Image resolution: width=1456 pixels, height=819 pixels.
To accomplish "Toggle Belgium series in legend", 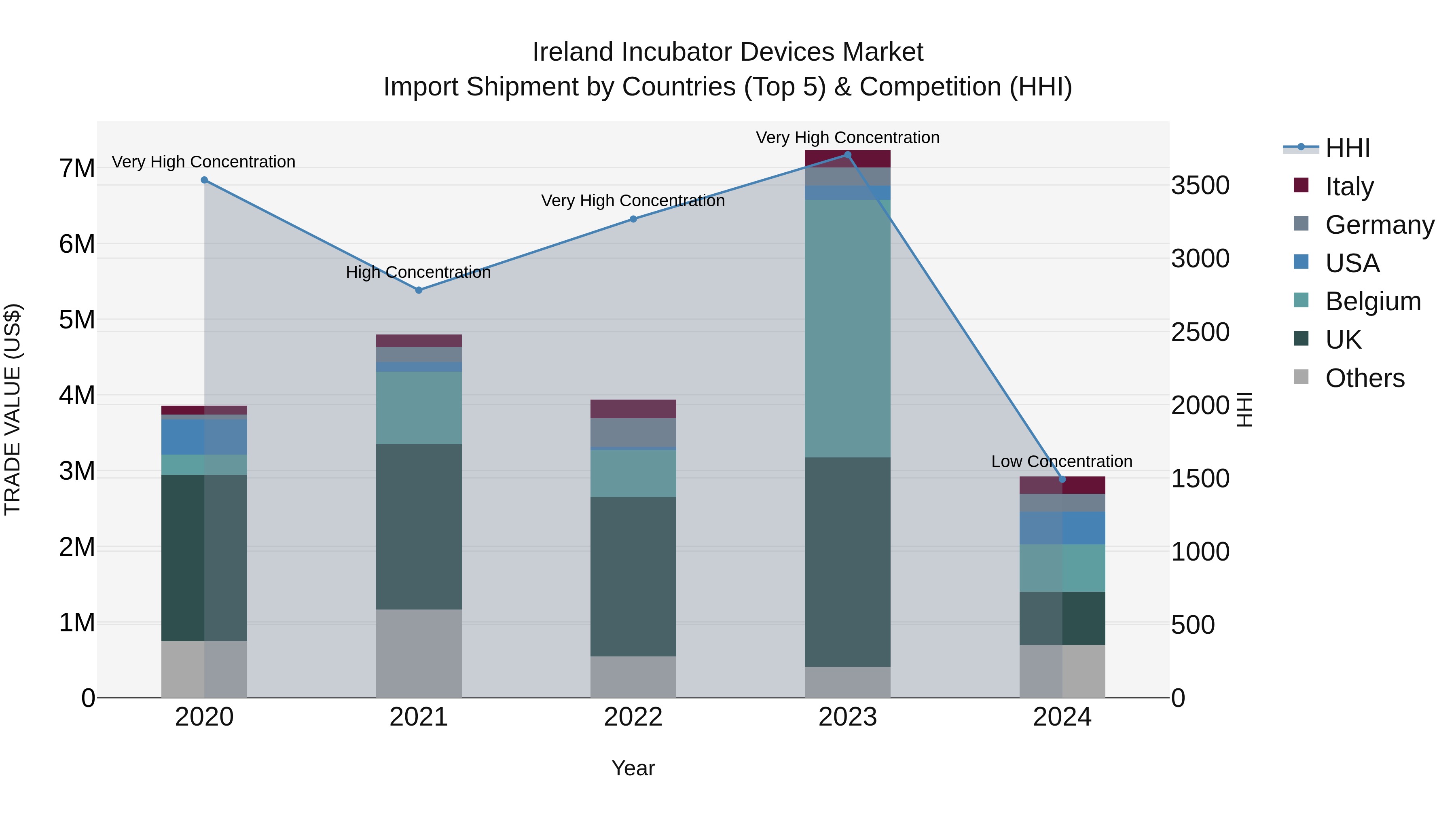I will click(x=1357, y=301).
